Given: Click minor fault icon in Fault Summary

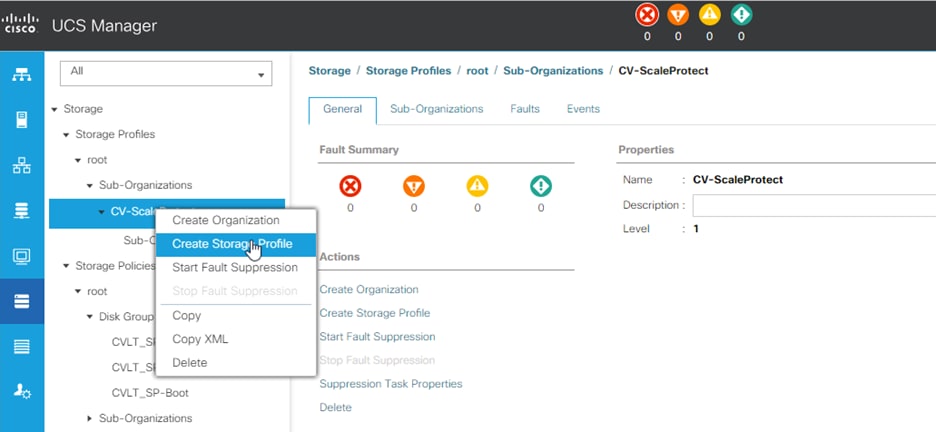Looking at the screenshot, I should coord(477,187).
